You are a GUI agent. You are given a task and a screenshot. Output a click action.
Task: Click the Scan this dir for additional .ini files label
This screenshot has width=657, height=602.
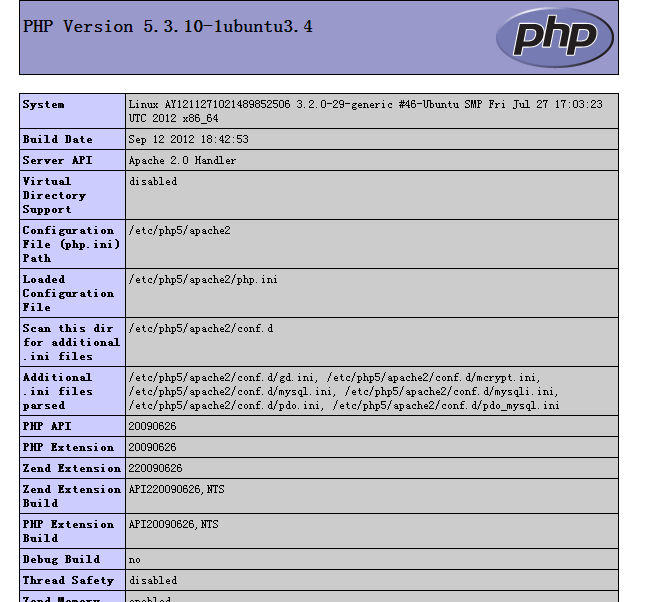(x=71, y=342)
